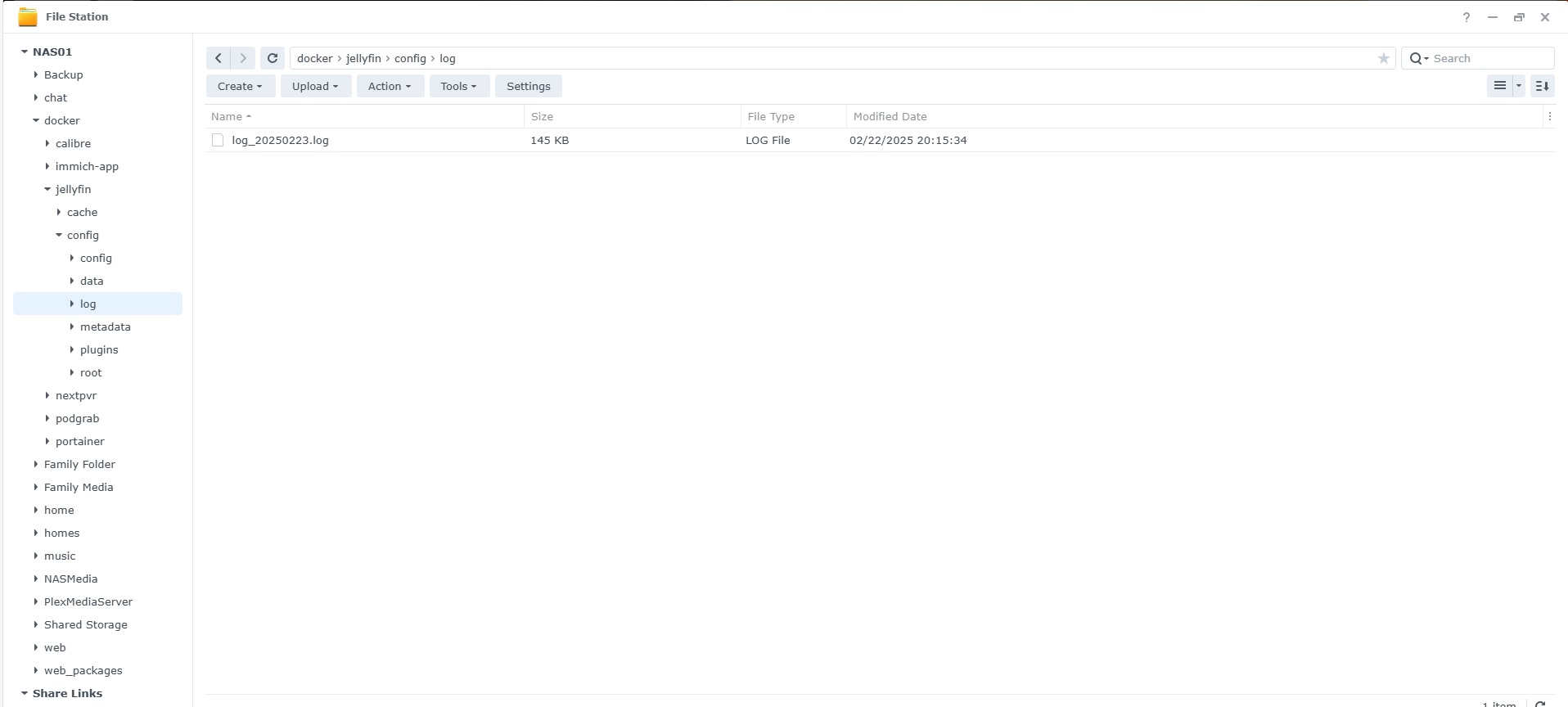
Task: Open File Station help question mark
Action: tap(1466, 17)
